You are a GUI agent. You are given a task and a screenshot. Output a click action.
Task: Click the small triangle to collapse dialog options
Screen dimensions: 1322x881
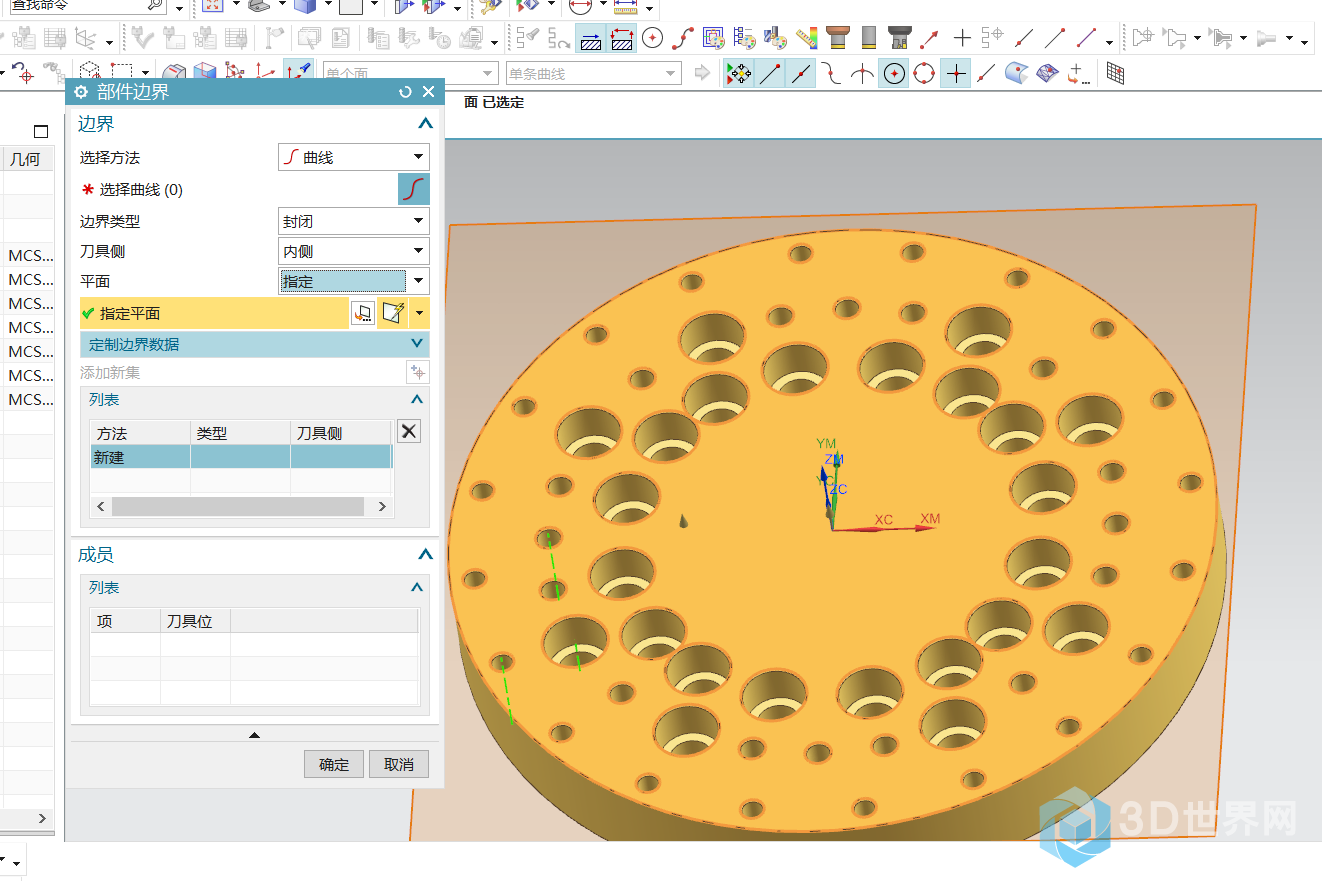[x=254, y=735]
